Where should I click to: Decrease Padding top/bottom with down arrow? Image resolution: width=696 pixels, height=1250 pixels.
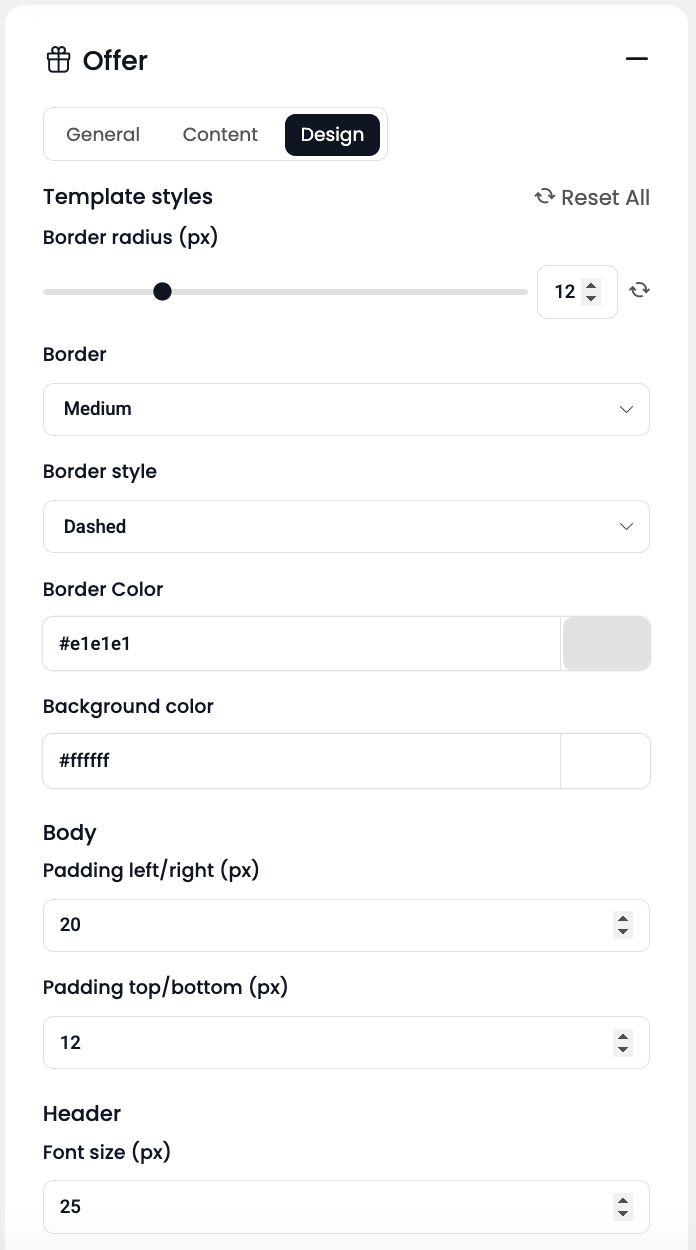pyautogui.click(x=623, y=1049)
